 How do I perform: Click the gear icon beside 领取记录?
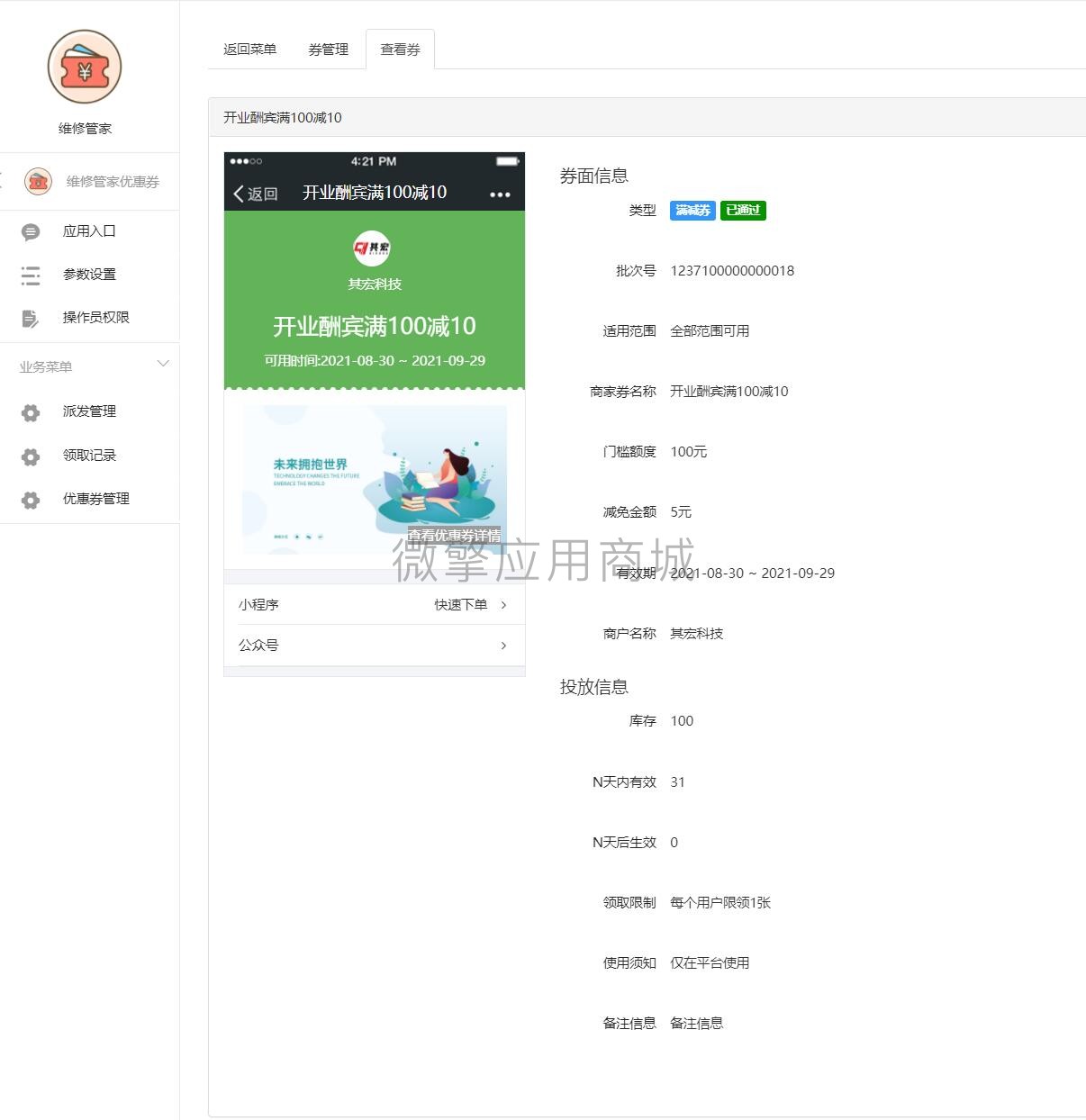pyautogui.click(x=31, y=456)
